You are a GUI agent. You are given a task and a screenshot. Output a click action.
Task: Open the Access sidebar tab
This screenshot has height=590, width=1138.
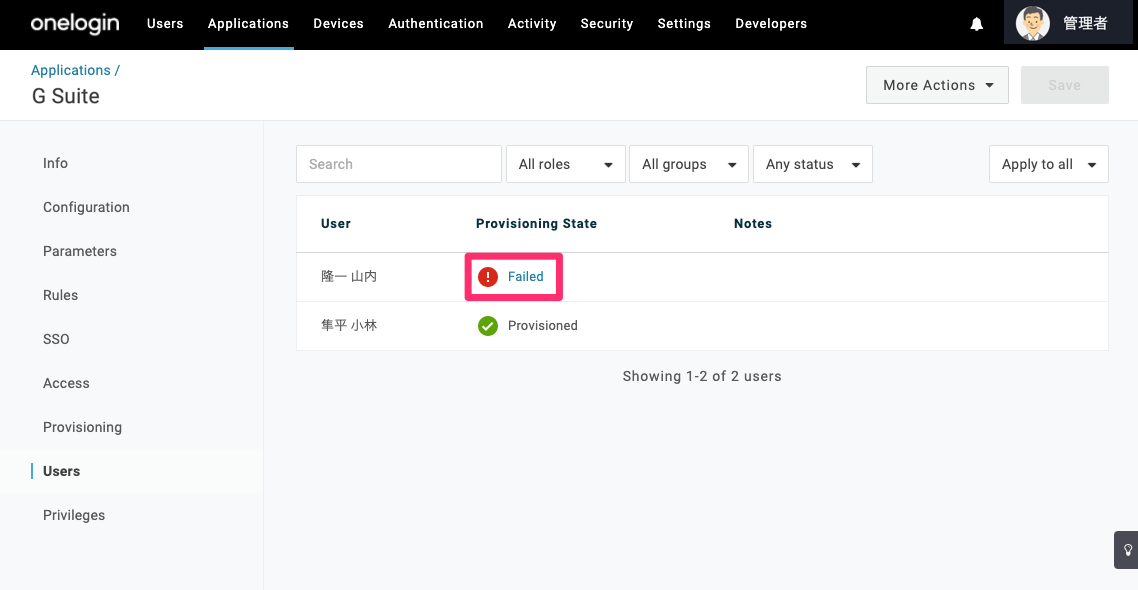66,383
